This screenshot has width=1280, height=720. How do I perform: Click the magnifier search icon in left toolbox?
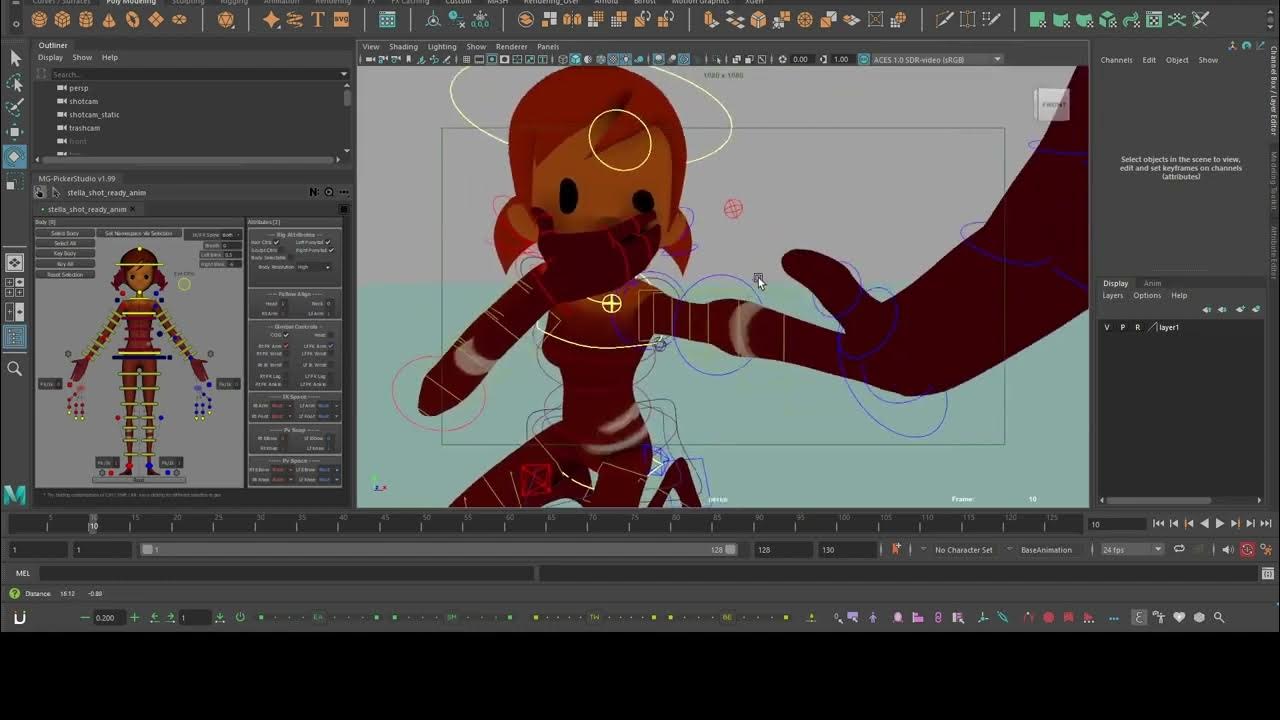coord(15,369)
